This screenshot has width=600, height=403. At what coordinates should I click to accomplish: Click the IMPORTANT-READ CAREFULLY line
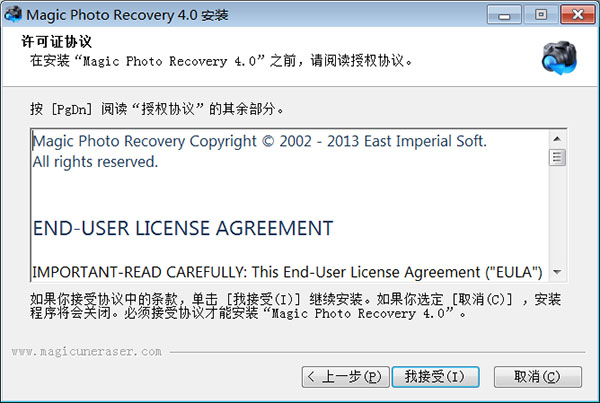point(287,272)
